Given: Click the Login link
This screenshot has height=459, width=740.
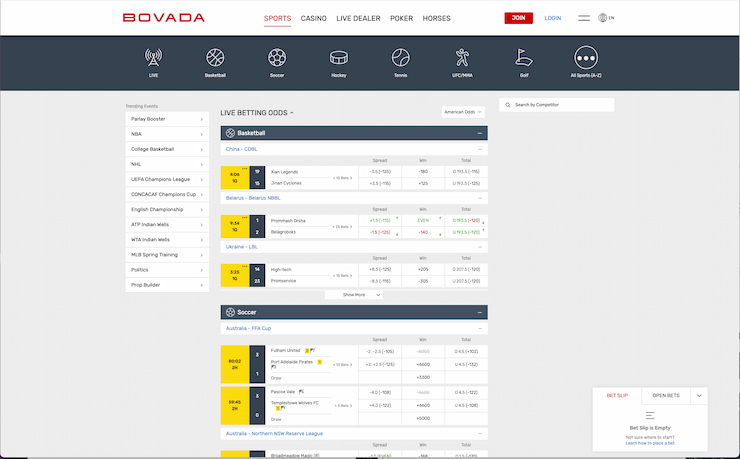Looking at the screenshot, I should 553,18.
